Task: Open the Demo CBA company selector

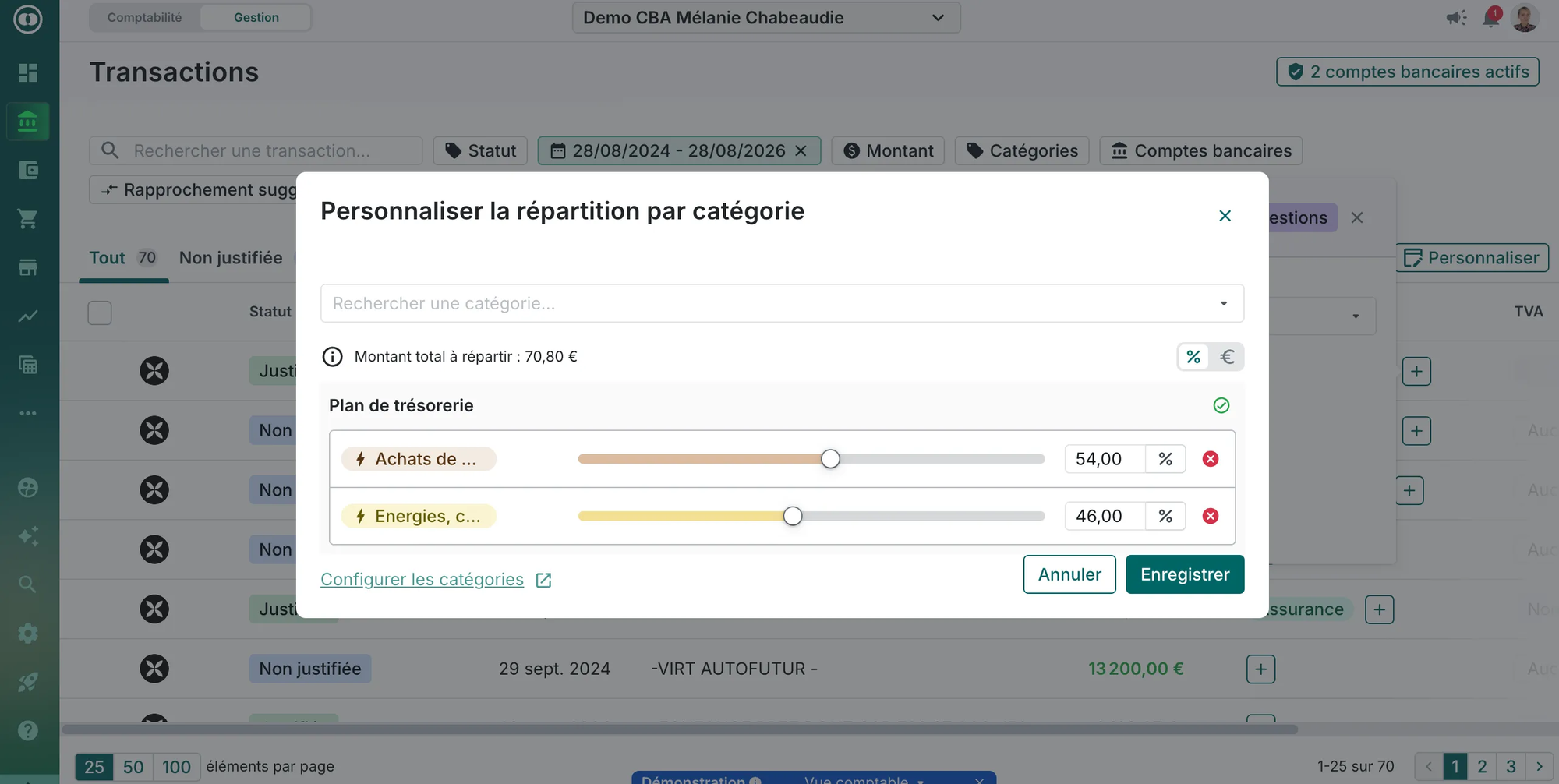Action: click(x=765, y=18)
